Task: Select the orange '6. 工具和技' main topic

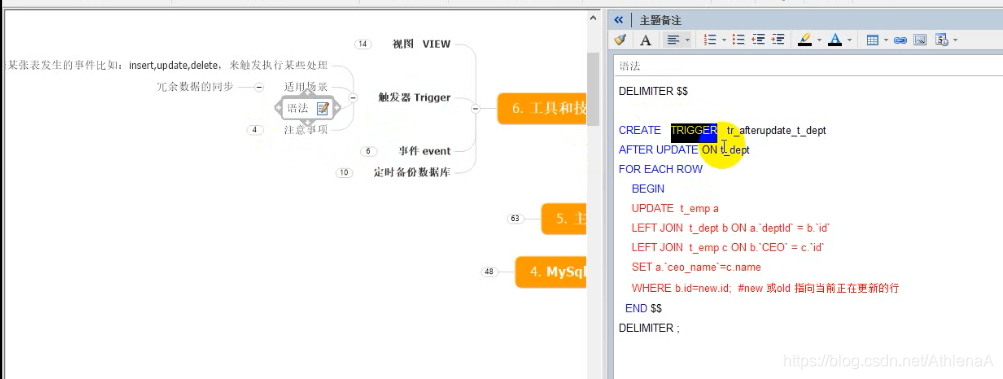Action: [542, 108]
